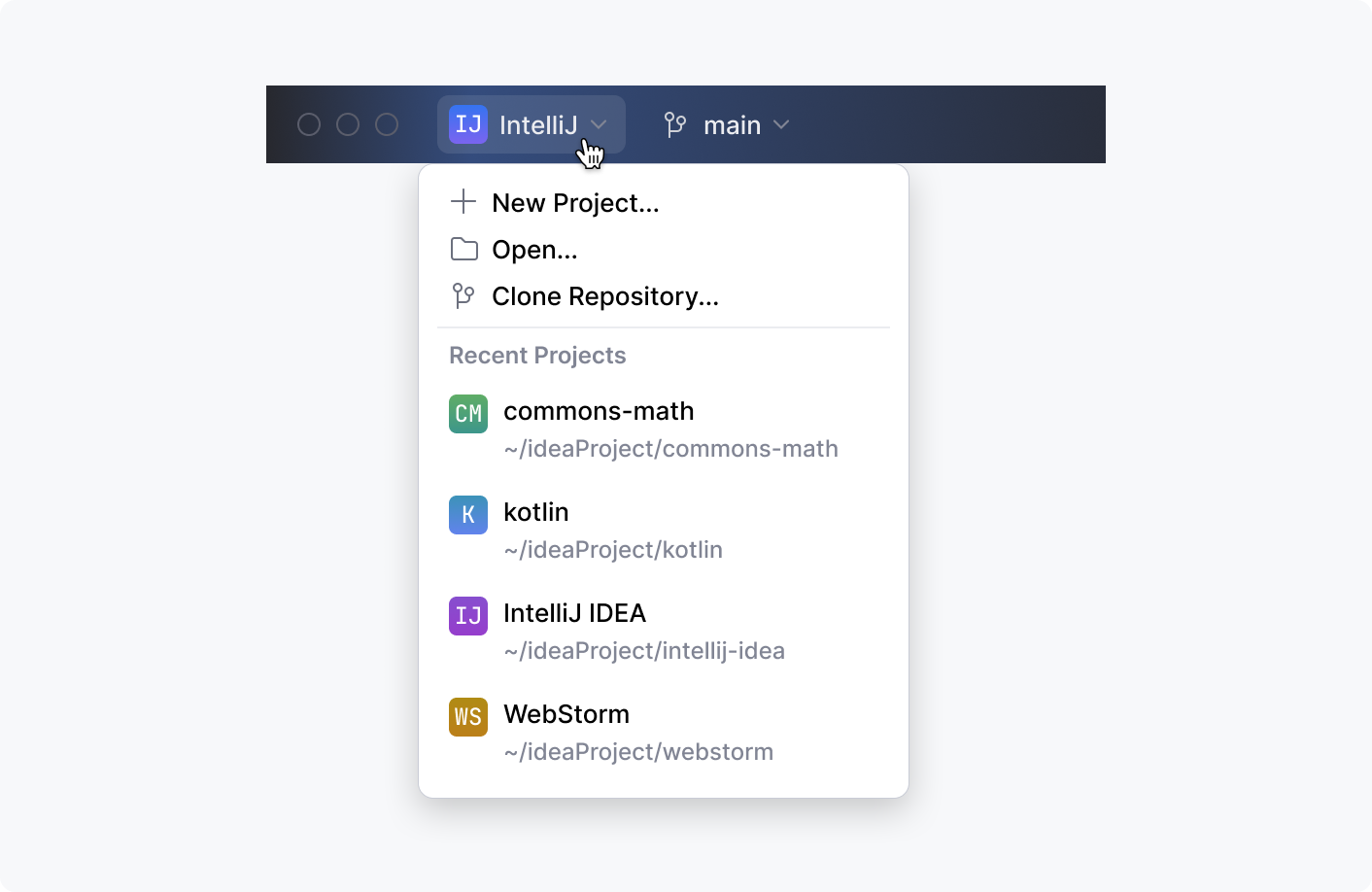This screenshot has width=1372, height=892.
Task: Click the main branch name label
Action: tap(732, 125)
